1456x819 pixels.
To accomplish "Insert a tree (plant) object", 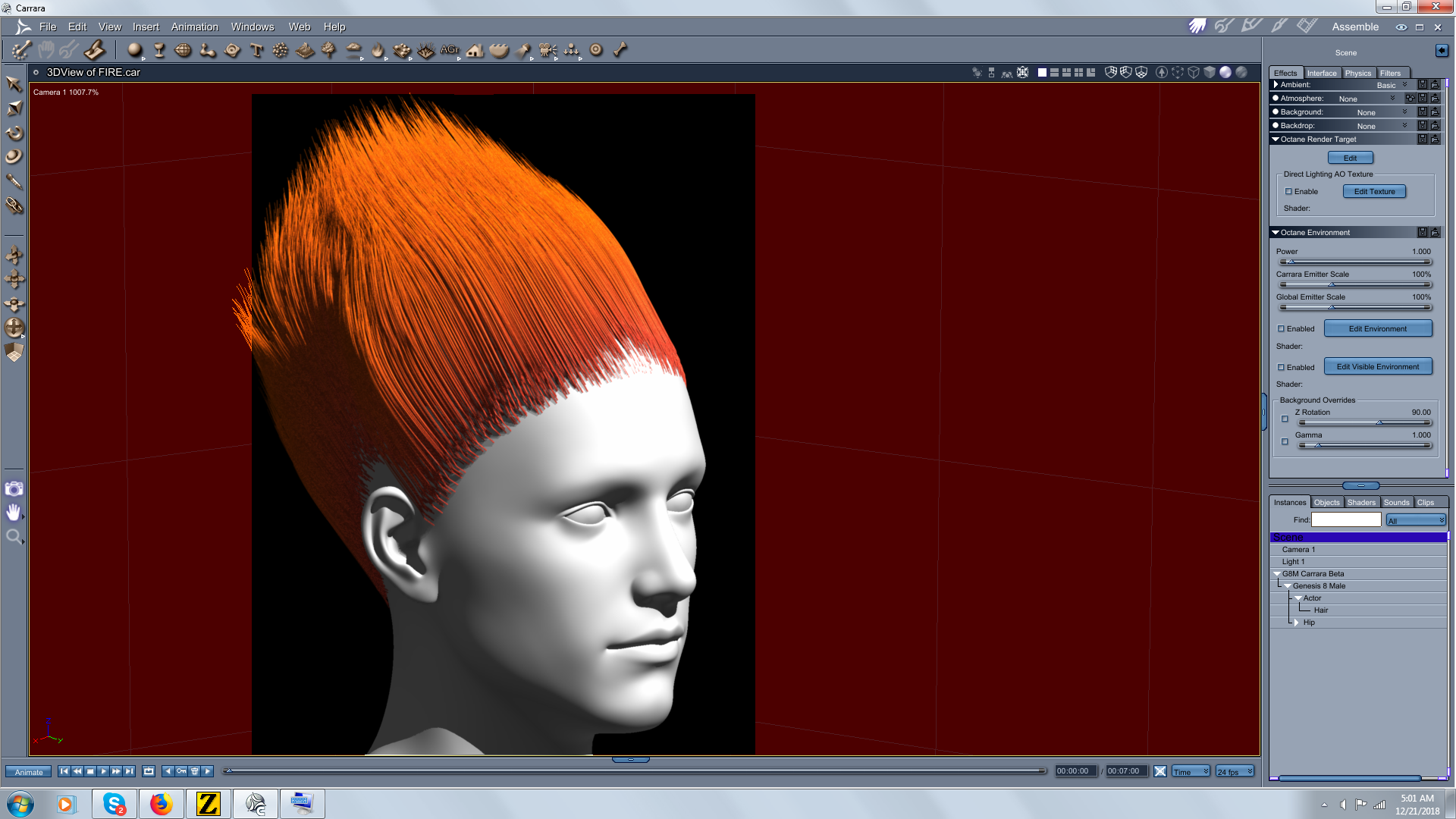I will [x=328, y=51].
